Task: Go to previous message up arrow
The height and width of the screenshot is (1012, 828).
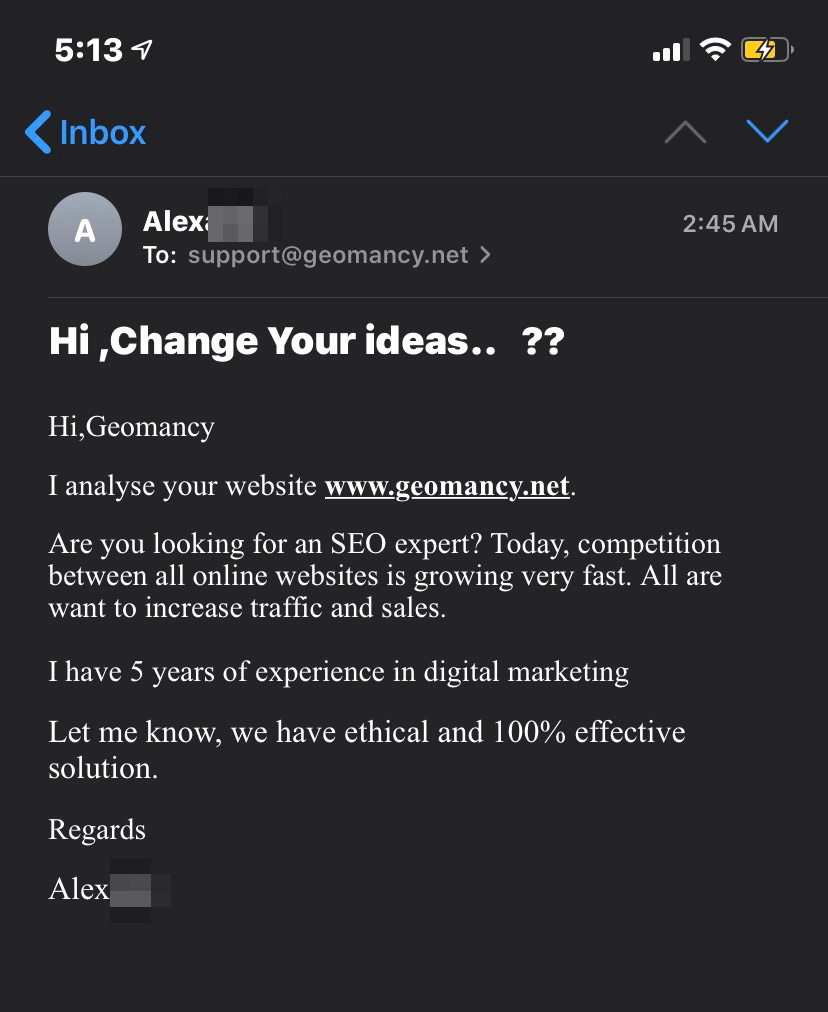Action: coord(685,132)
